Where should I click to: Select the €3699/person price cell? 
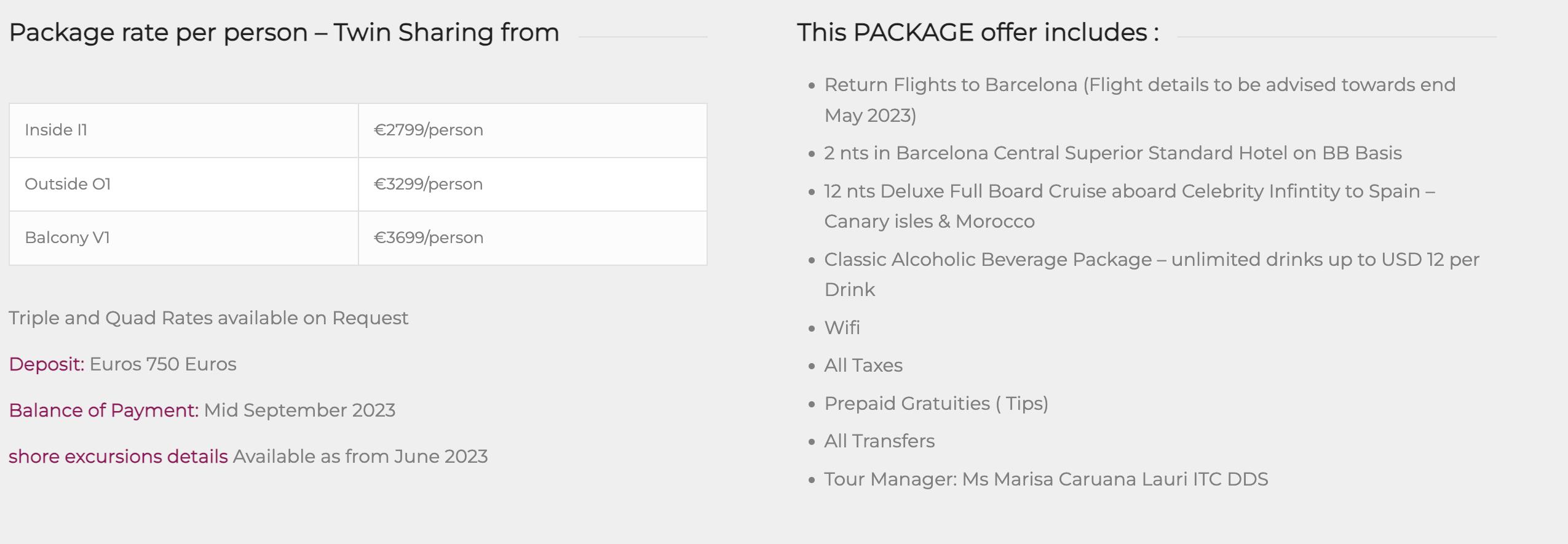tap(533, 238)
